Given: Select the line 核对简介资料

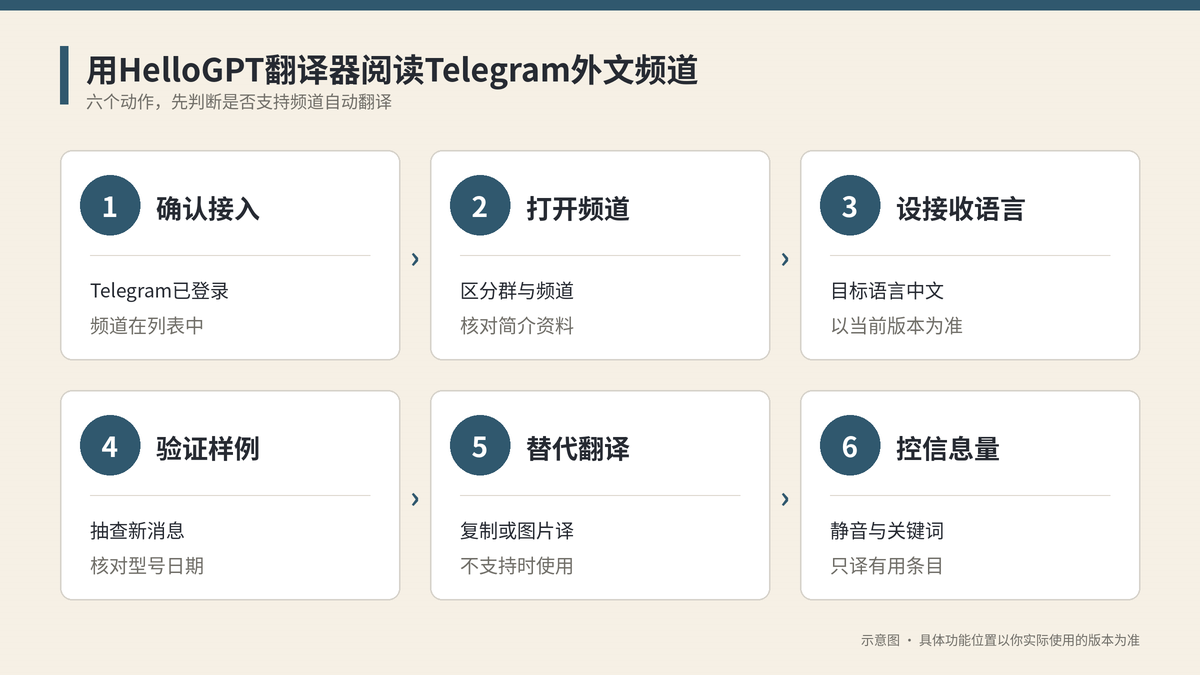Looking at the screenshot, I should pyautogui.click(x=517, y=325).
